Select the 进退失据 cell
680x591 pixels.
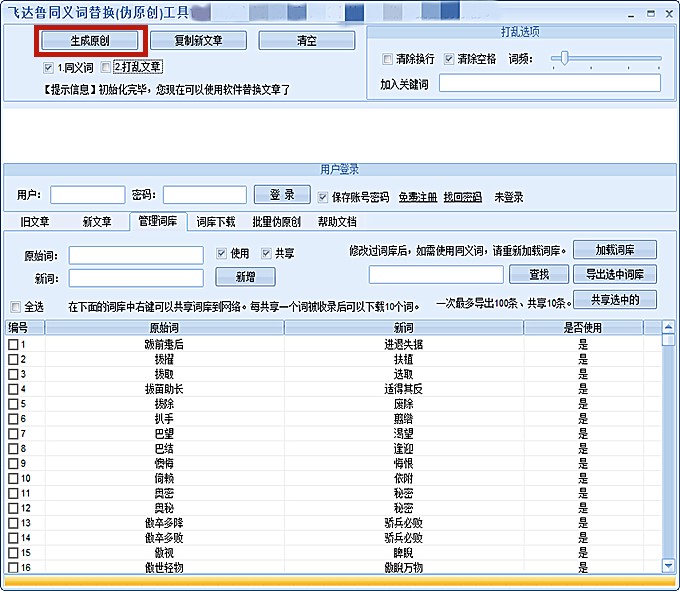pyautogui.click(x=404, y=345)
